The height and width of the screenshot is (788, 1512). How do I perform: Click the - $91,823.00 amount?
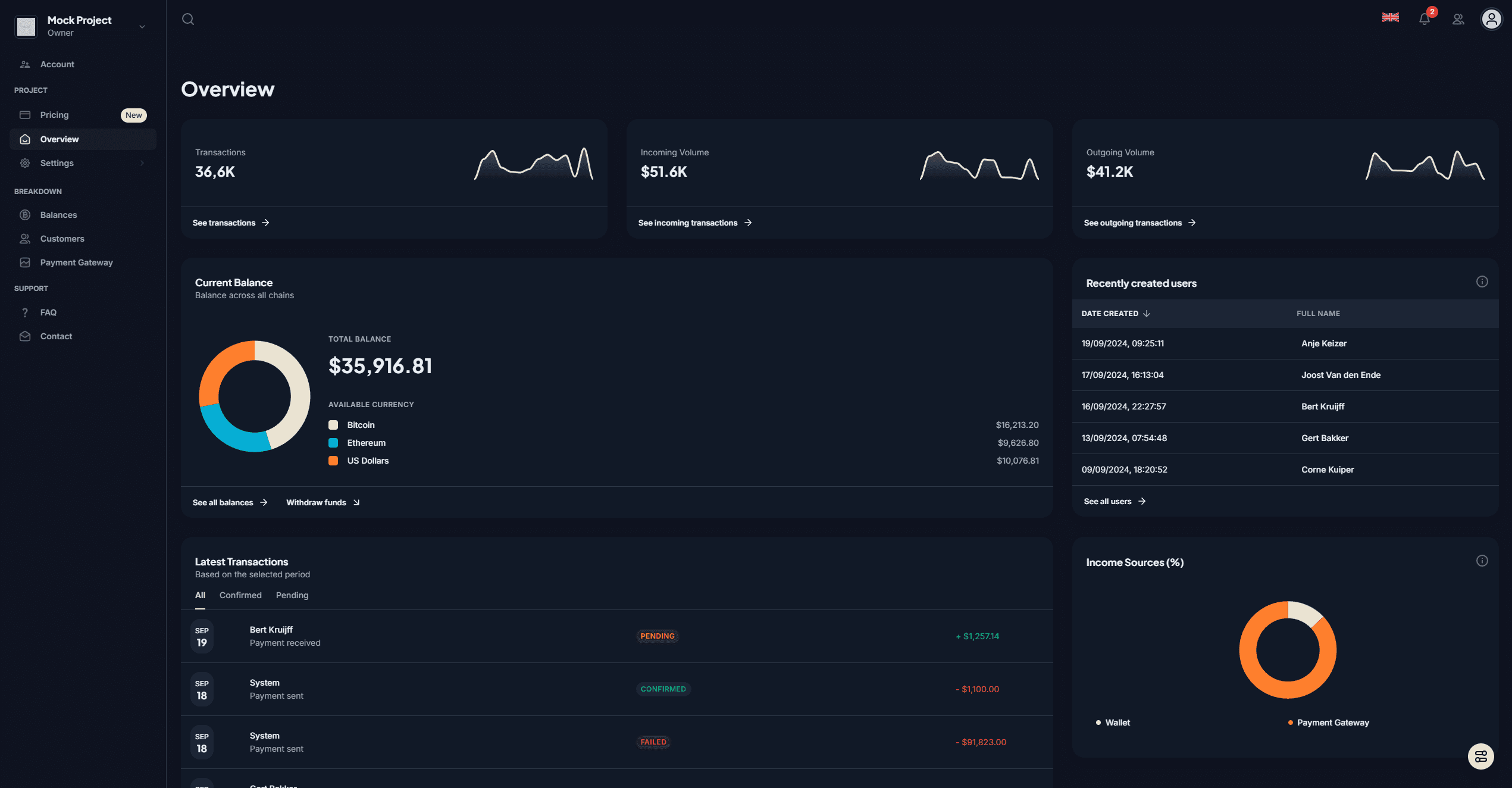pos(981,742)
